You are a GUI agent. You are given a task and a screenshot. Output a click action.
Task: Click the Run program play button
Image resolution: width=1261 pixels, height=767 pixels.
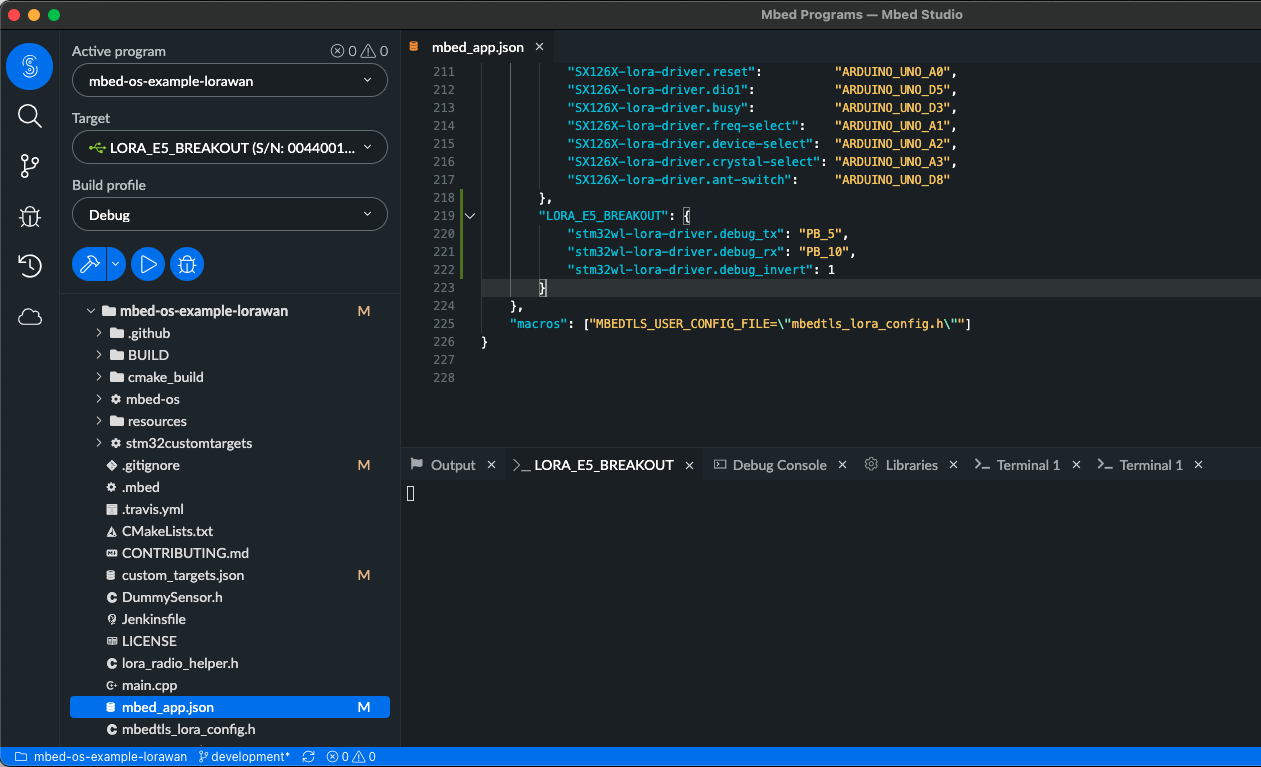pos(148,264)
